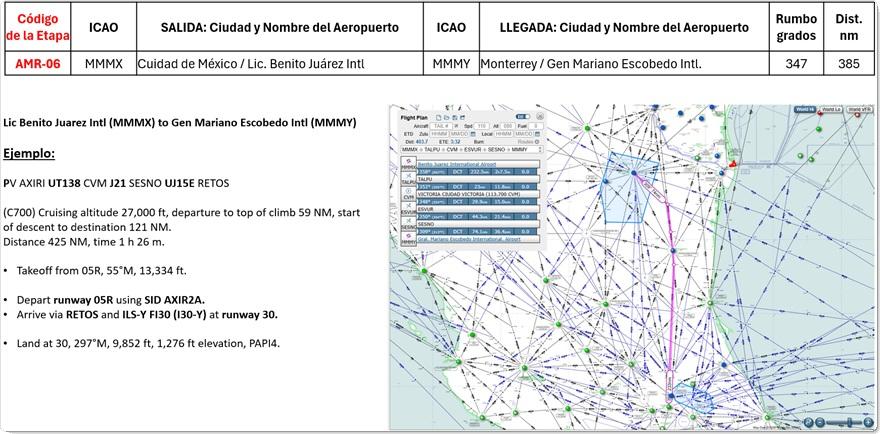The height and width of the screenshot is (434, 880).
Task: Switch to the World VFR chart tab
Action: pos(860,109)
